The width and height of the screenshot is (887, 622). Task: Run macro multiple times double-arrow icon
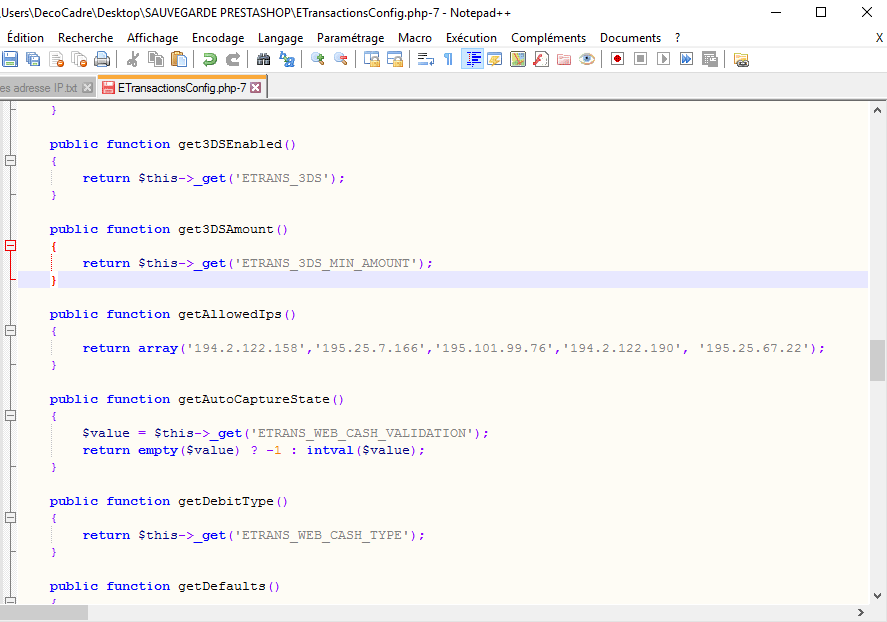pos(686,59)
